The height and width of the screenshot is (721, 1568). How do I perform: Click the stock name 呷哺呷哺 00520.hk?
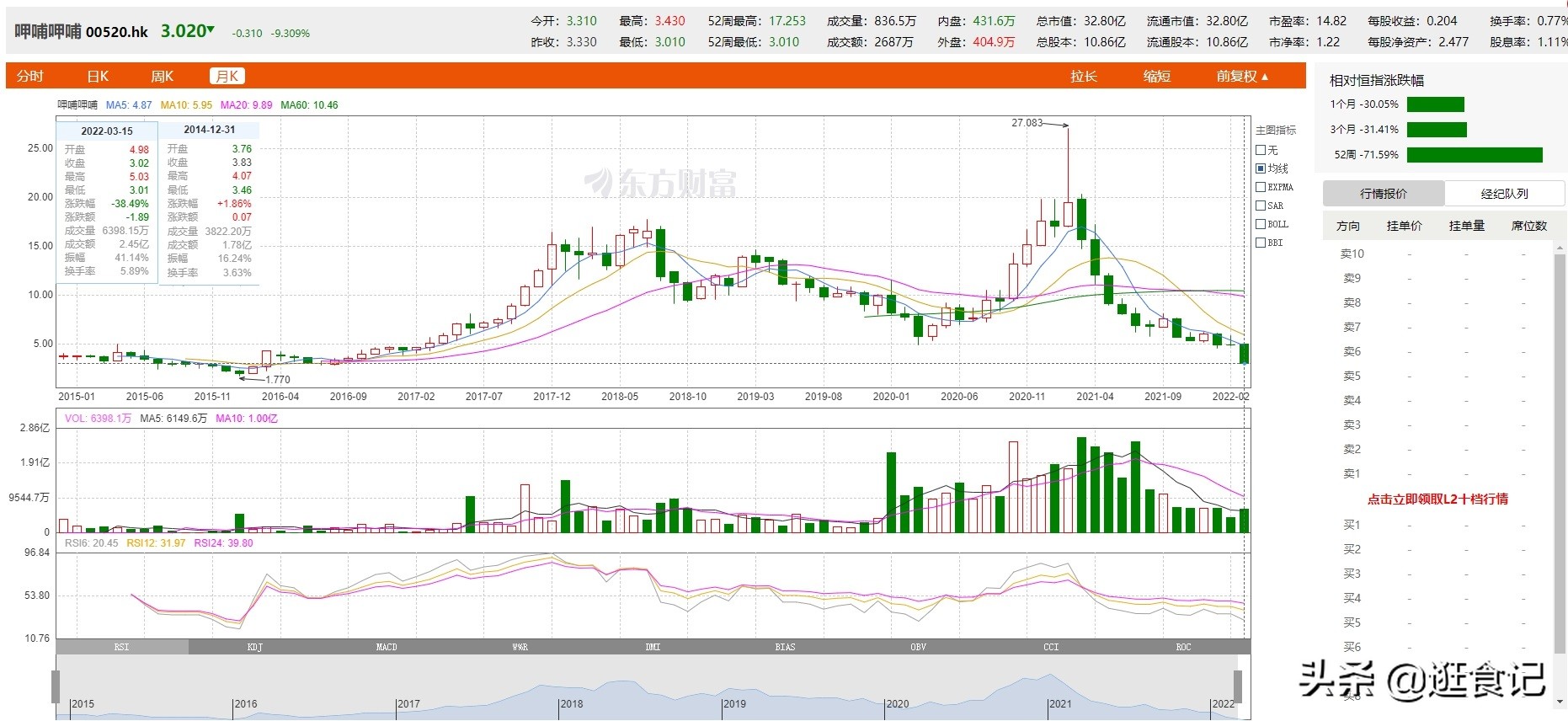click(82, 32)
